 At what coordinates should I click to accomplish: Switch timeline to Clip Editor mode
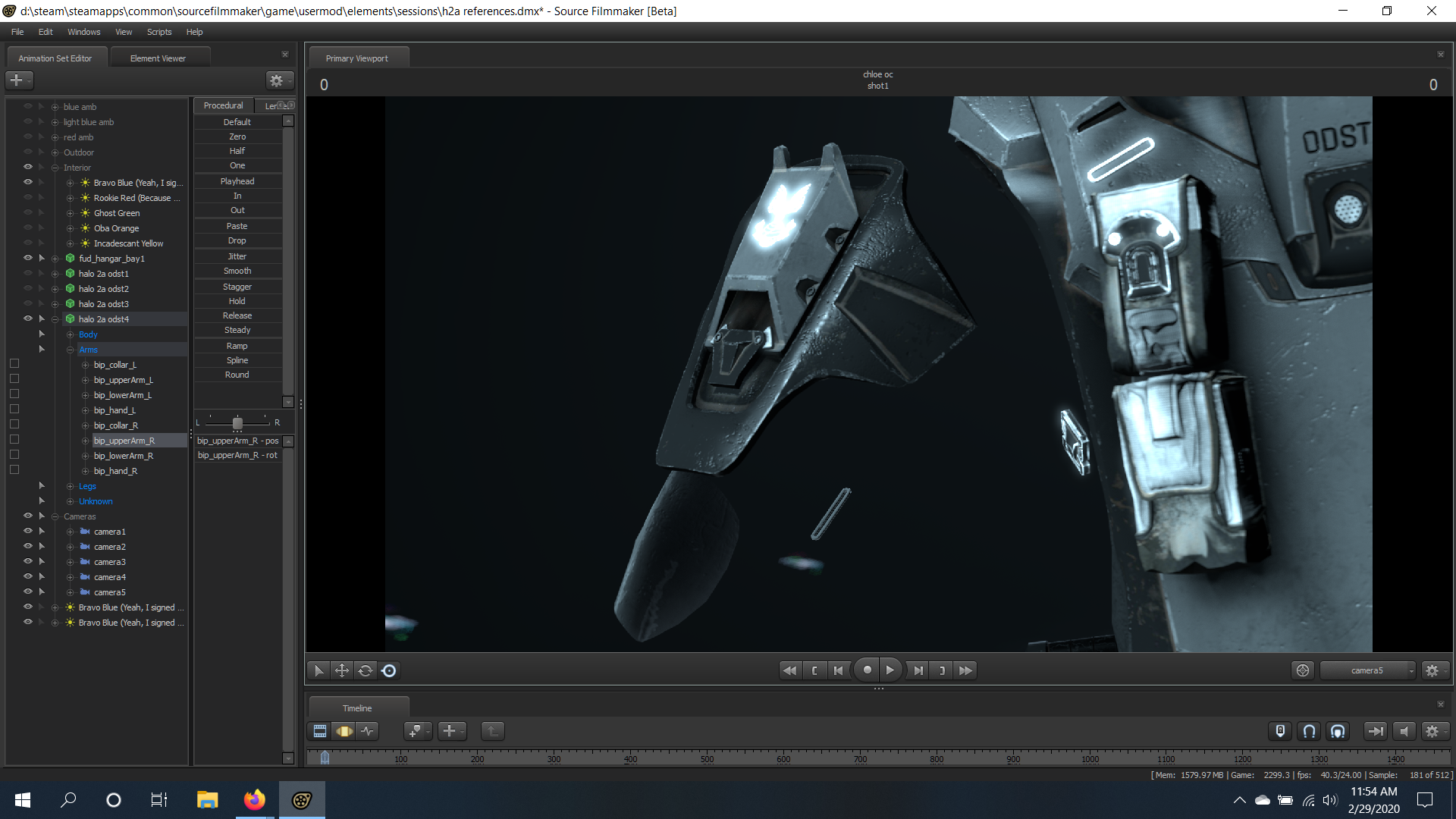click(320, 731)
